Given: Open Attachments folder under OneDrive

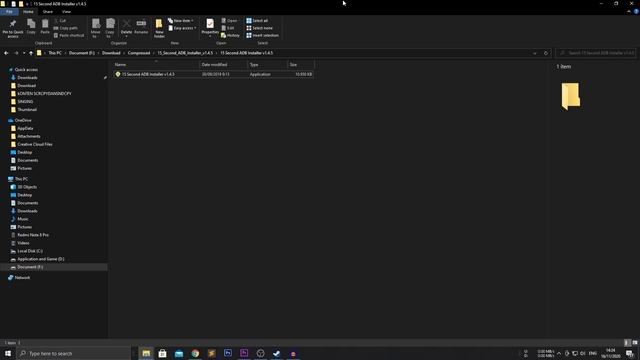Looking at the screenshot, I should point(29,136).
